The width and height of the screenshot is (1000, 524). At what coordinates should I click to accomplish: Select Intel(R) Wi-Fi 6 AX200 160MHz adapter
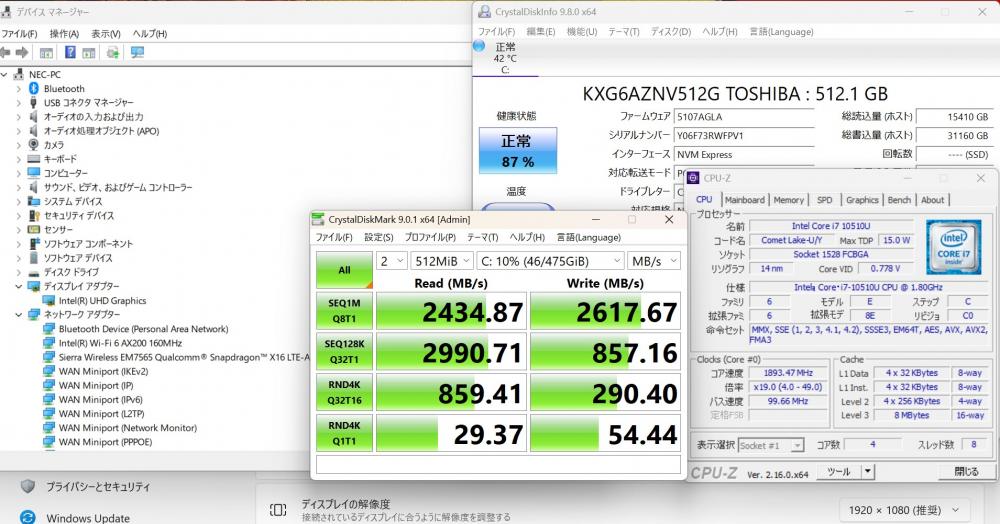[x=121, y=343]
